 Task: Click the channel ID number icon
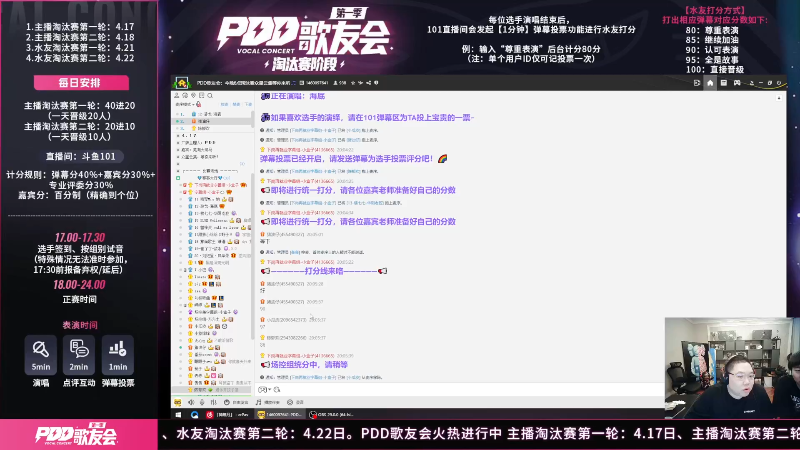302,83
